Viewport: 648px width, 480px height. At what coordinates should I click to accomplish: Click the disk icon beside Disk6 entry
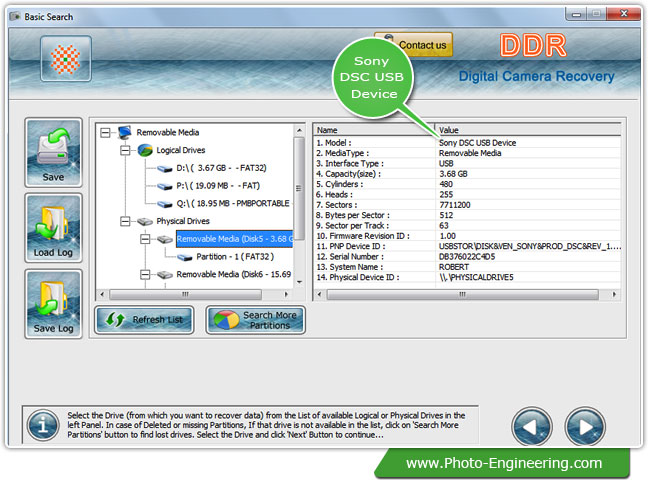point(165,275)
